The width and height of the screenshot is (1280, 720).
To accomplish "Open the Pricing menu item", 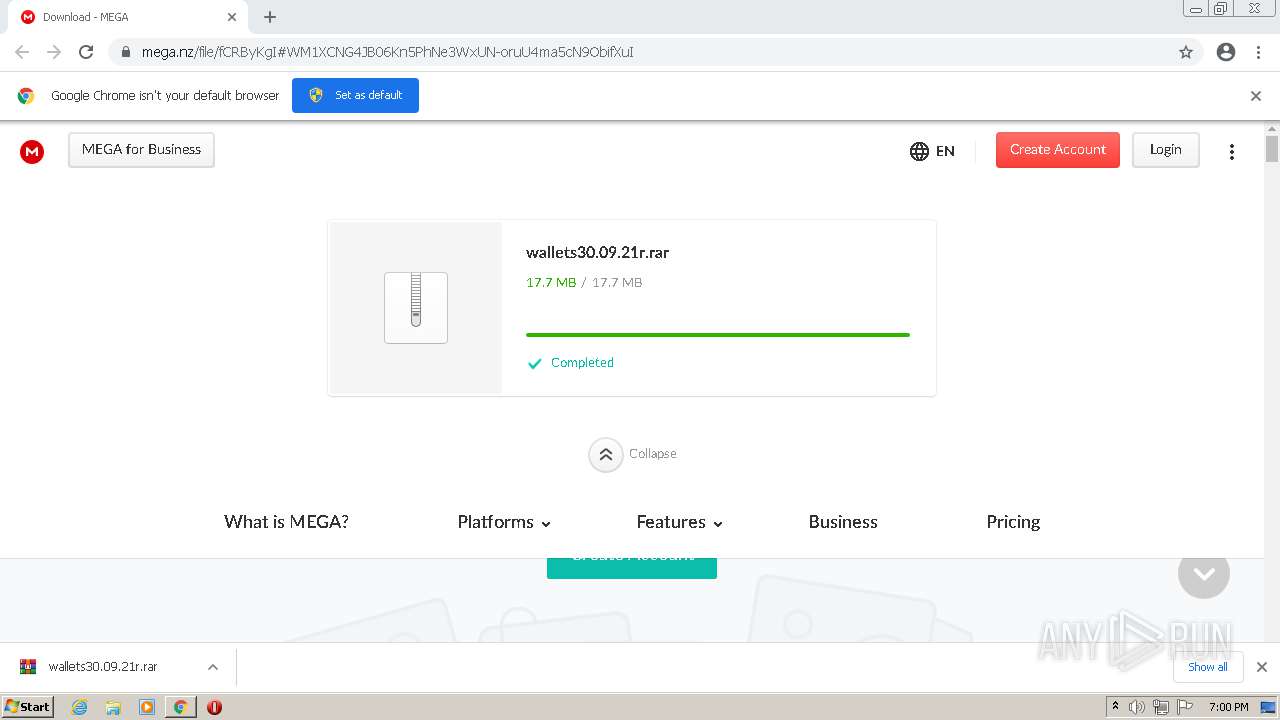I will click(x=1013, y=522).
